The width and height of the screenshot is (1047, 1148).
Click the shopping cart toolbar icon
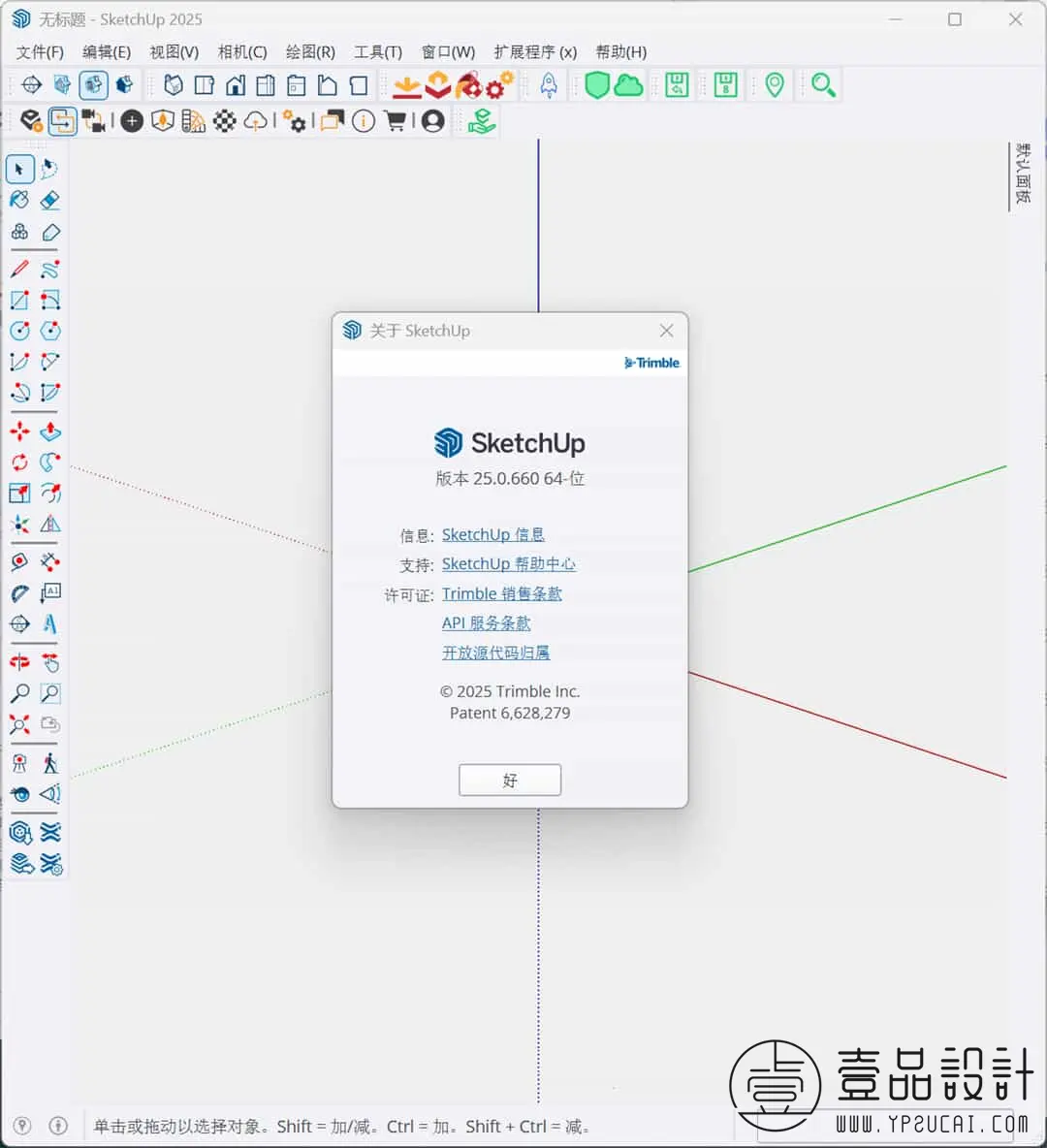[x=396, y=121]
